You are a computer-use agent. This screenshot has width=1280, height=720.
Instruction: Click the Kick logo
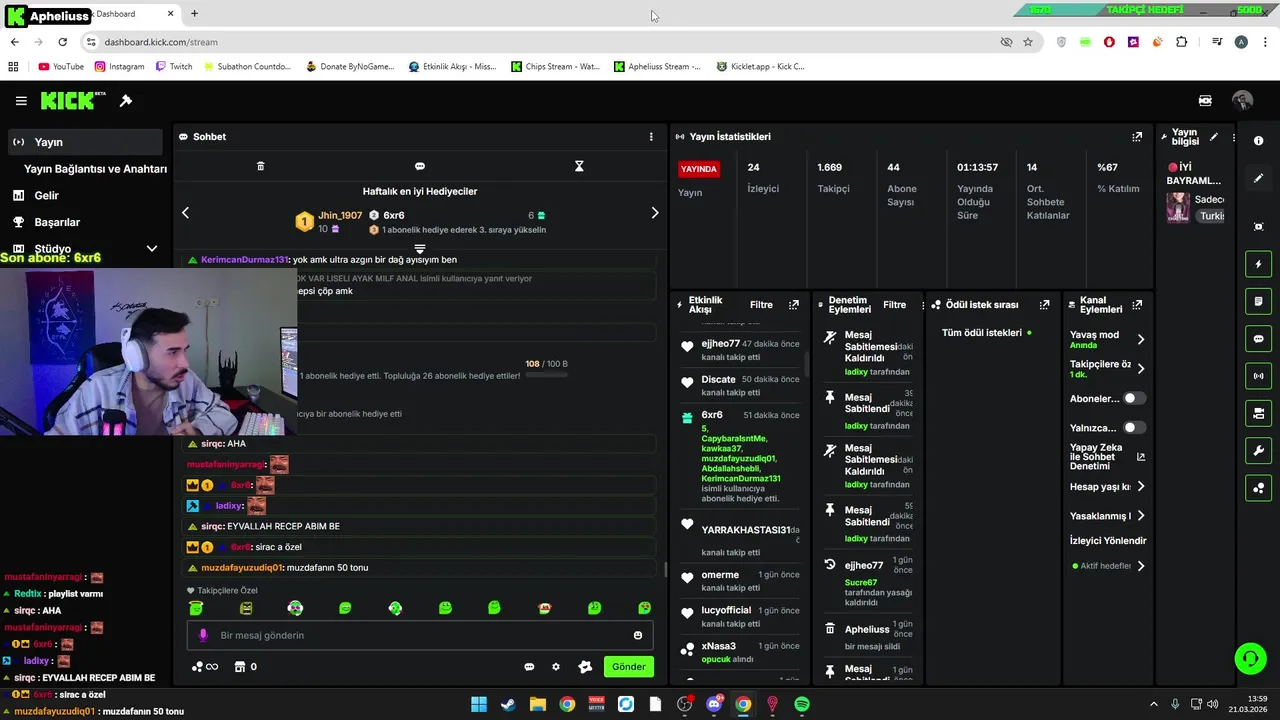[73, 101]
